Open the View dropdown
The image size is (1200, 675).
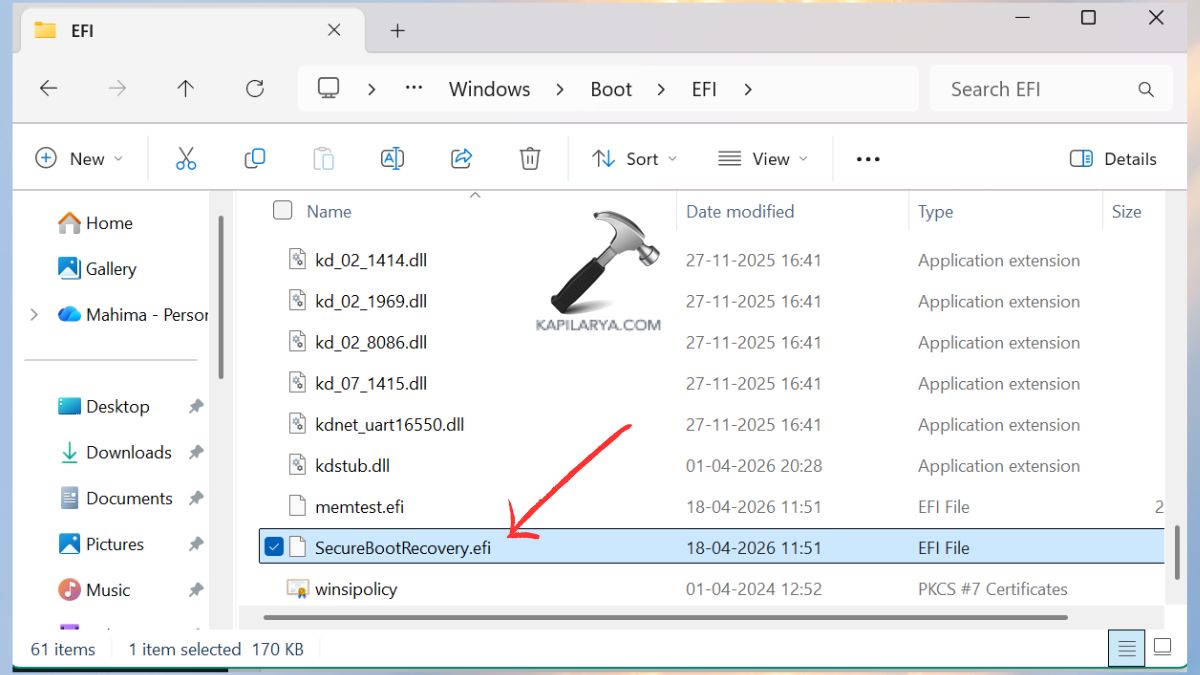click(762, 158)
